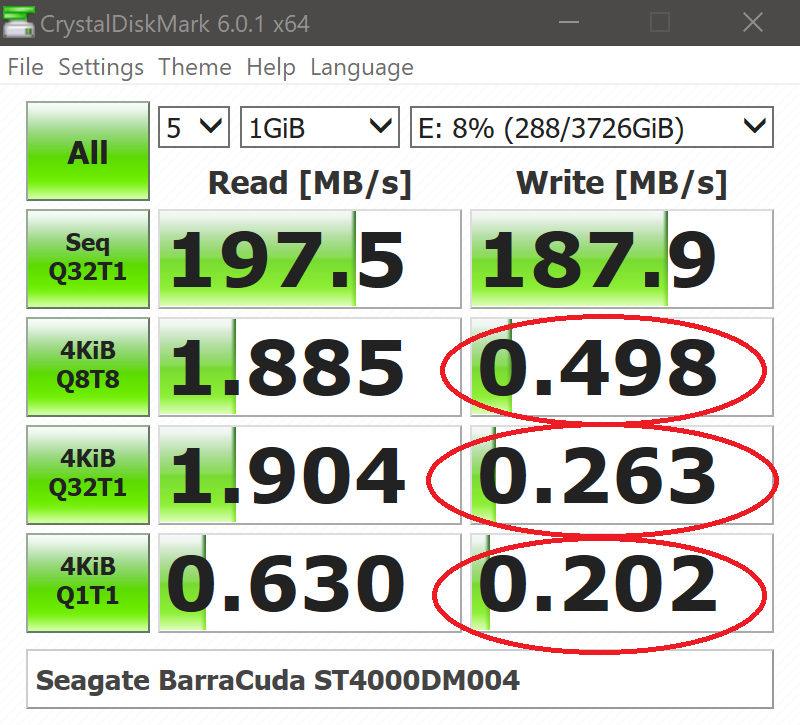Click the sequential read result 197.5

(310, 259)
